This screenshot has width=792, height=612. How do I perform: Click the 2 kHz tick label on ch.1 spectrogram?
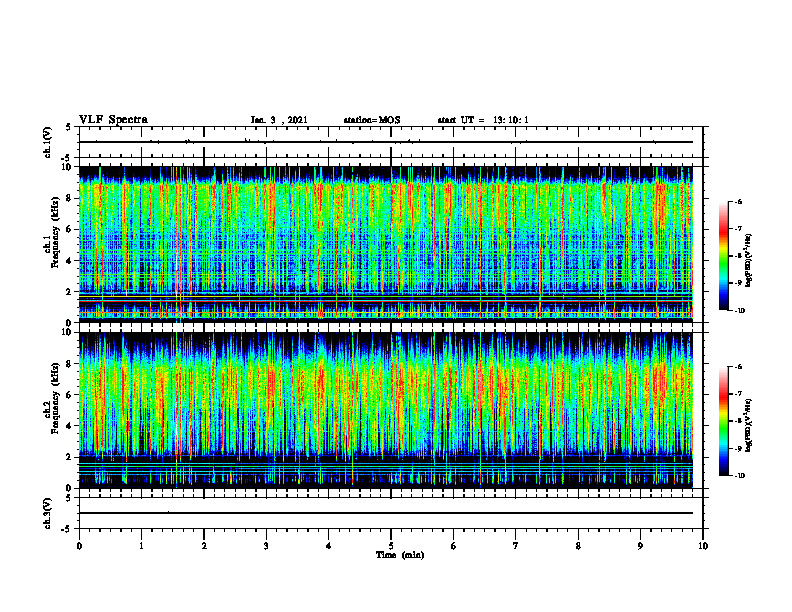point(70,292)
